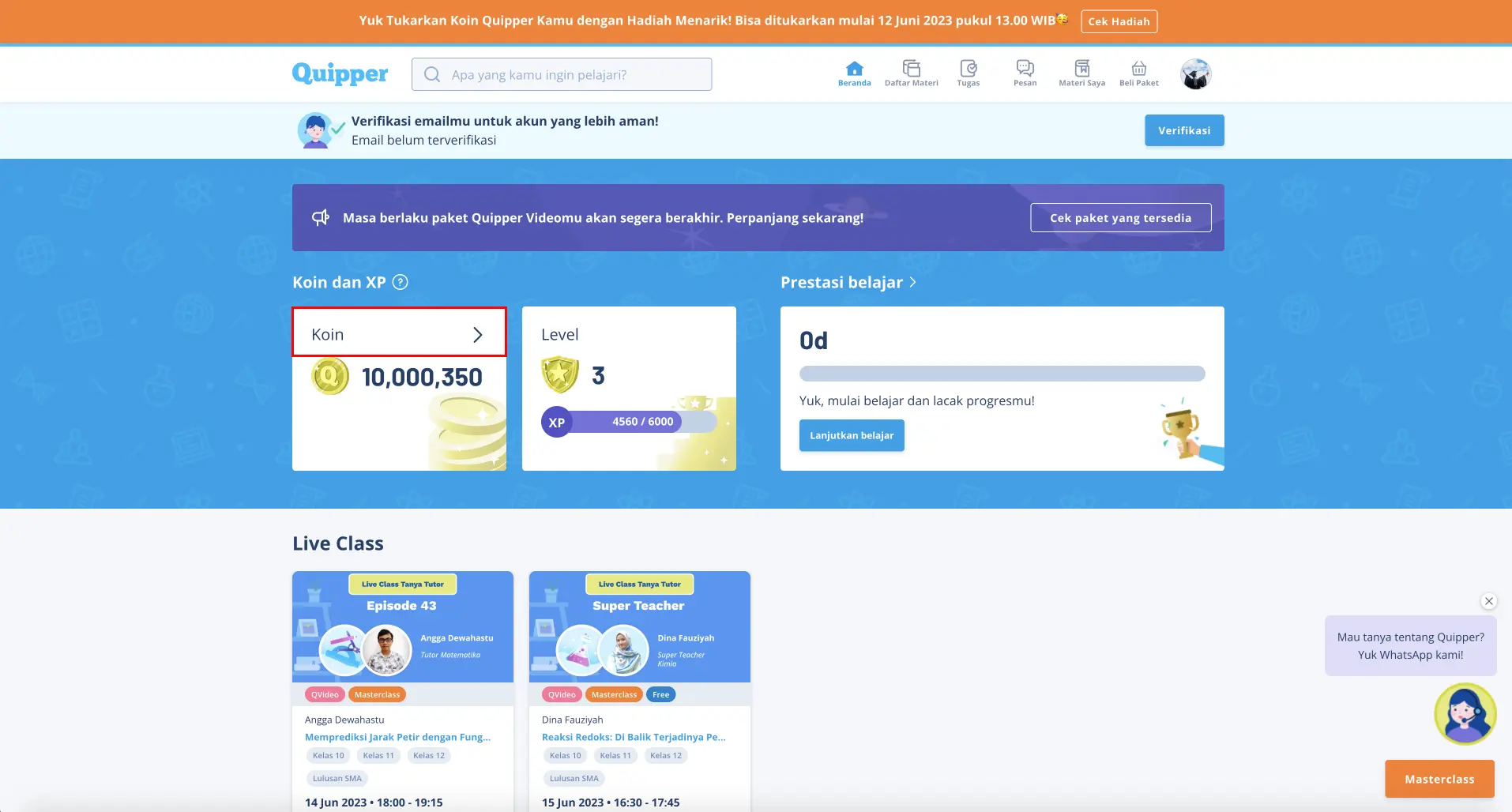Click Email belum terverifikasi text

coord(424,140)
